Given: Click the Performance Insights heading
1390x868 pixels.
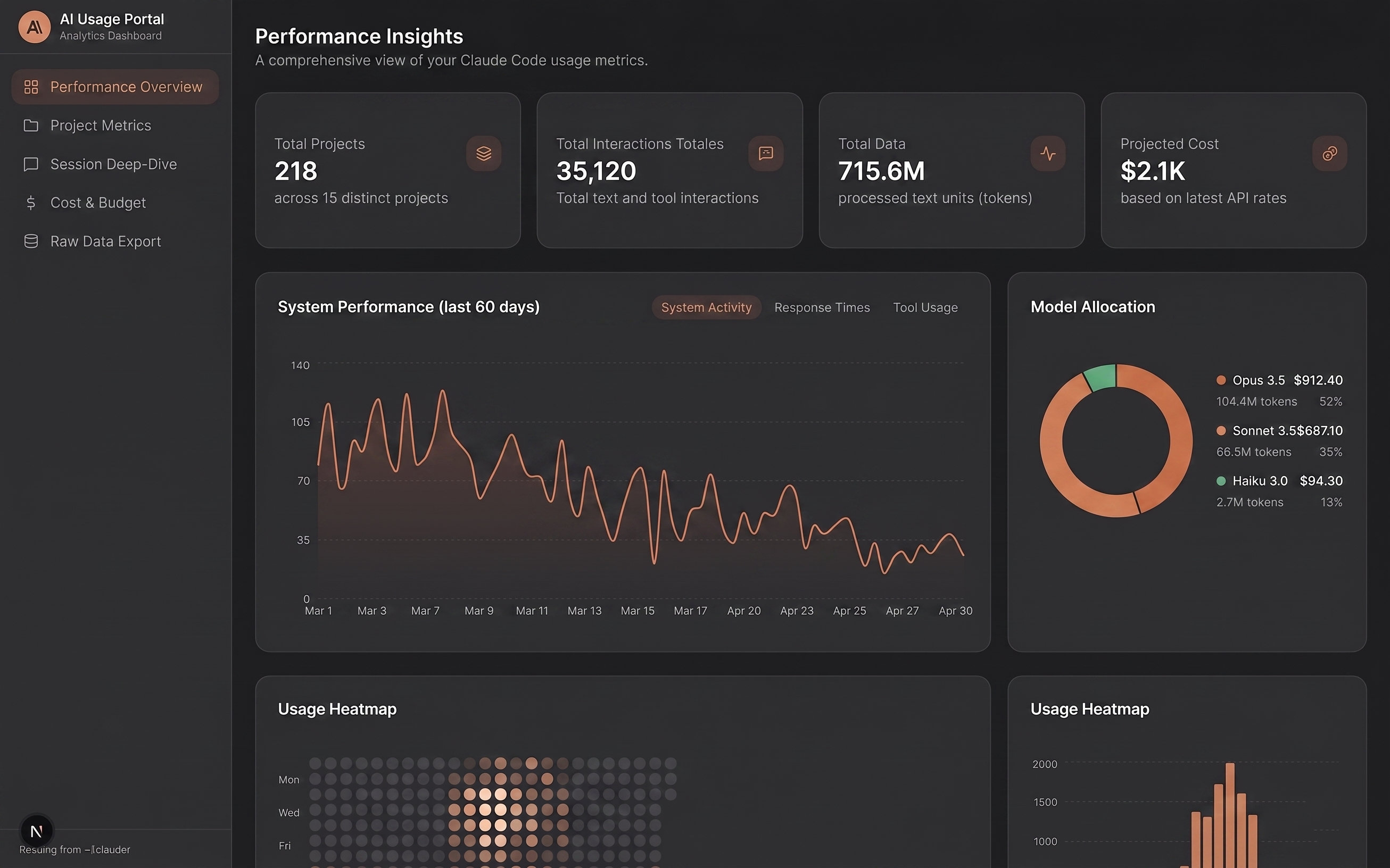Looking at the screenshot, I should coord(359,37).
